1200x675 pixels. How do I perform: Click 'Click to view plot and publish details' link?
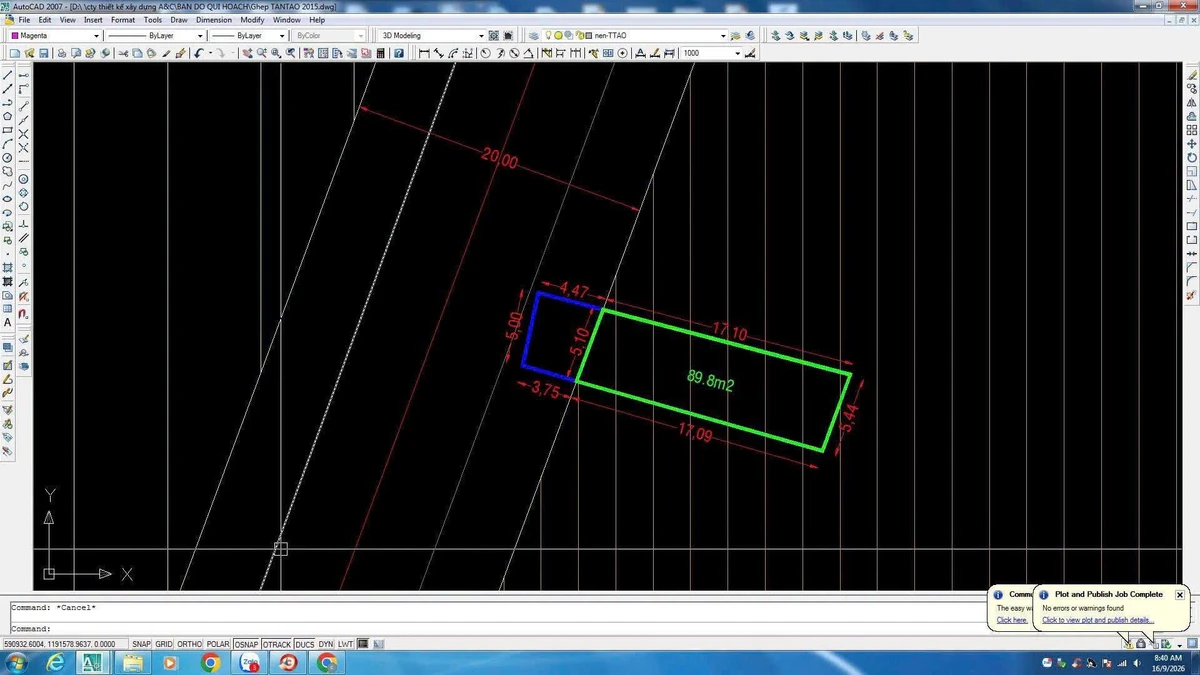pos(1098,620)
